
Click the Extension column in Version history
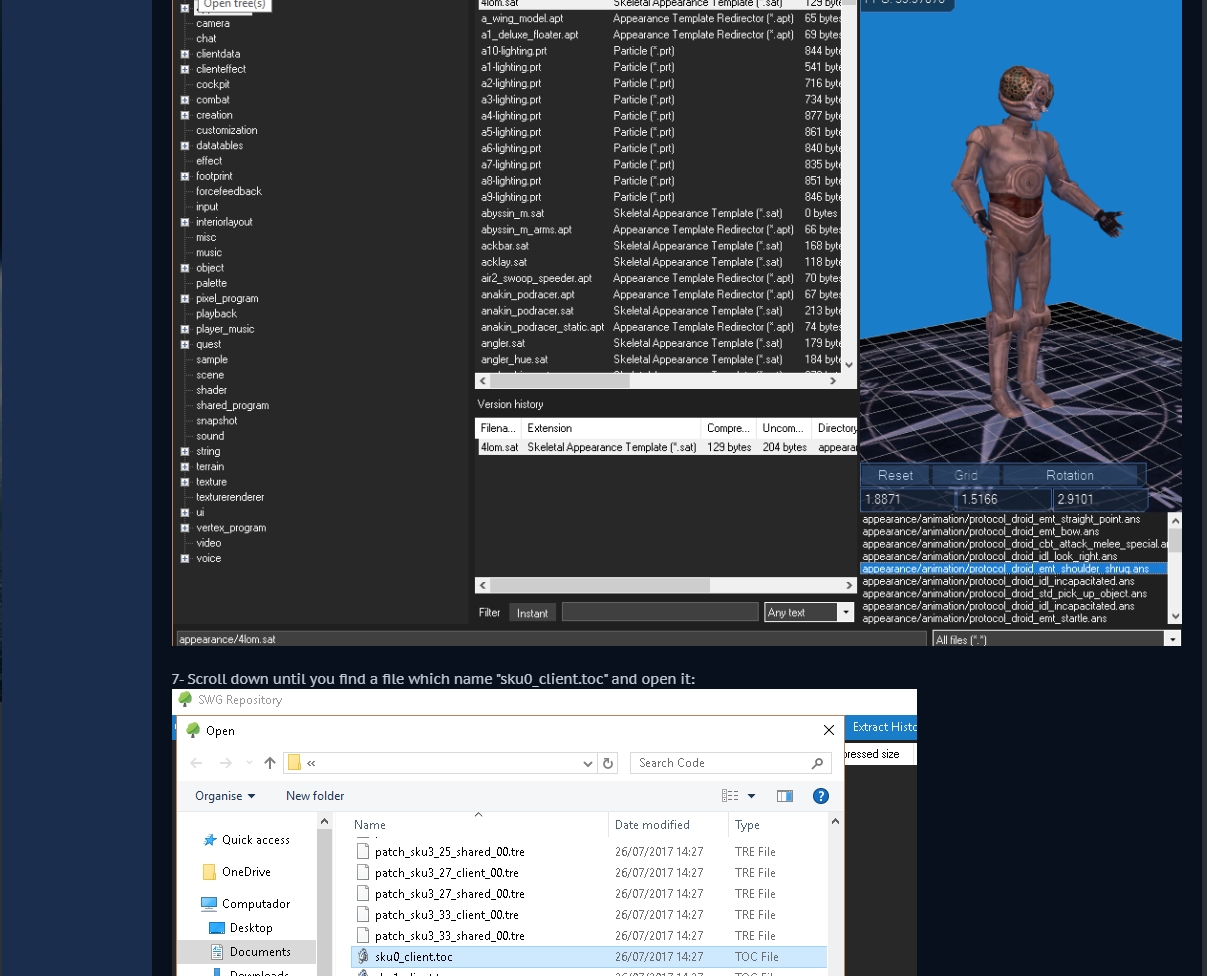(x=611, y=428)
